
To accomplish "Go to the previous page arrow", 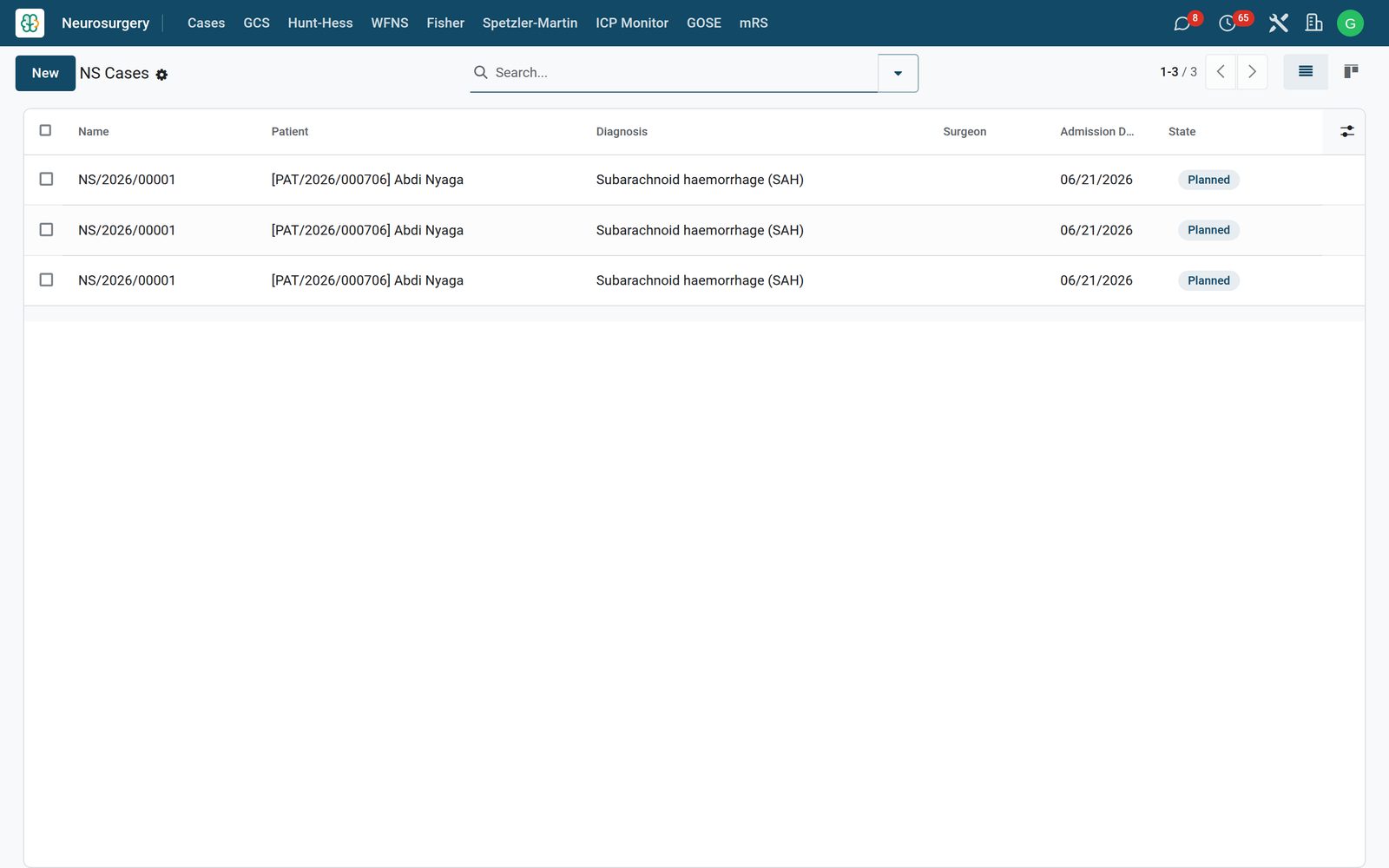I will point(1221,72).
